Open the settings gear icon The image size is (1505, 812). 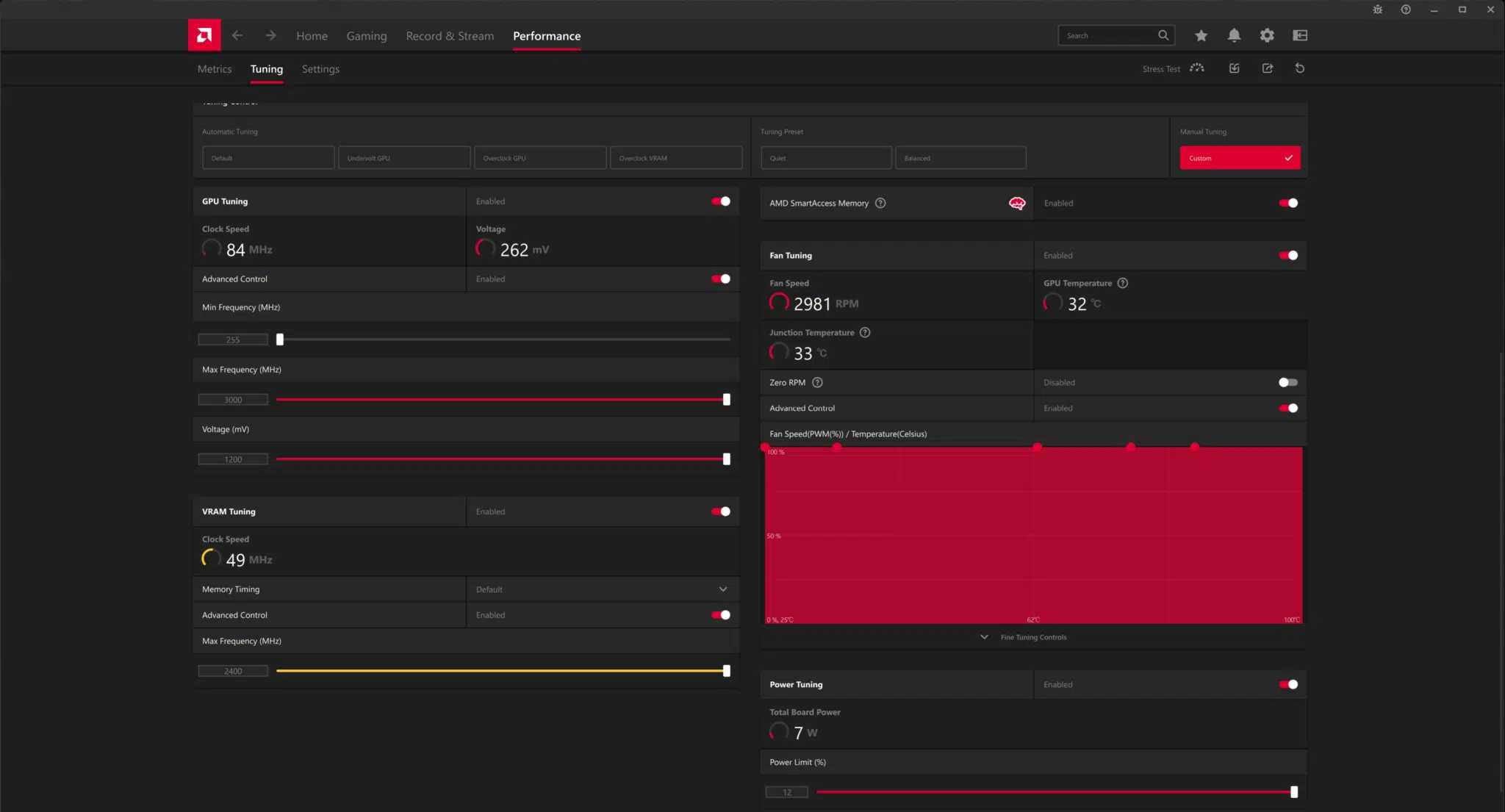(x=1267, y=35)
